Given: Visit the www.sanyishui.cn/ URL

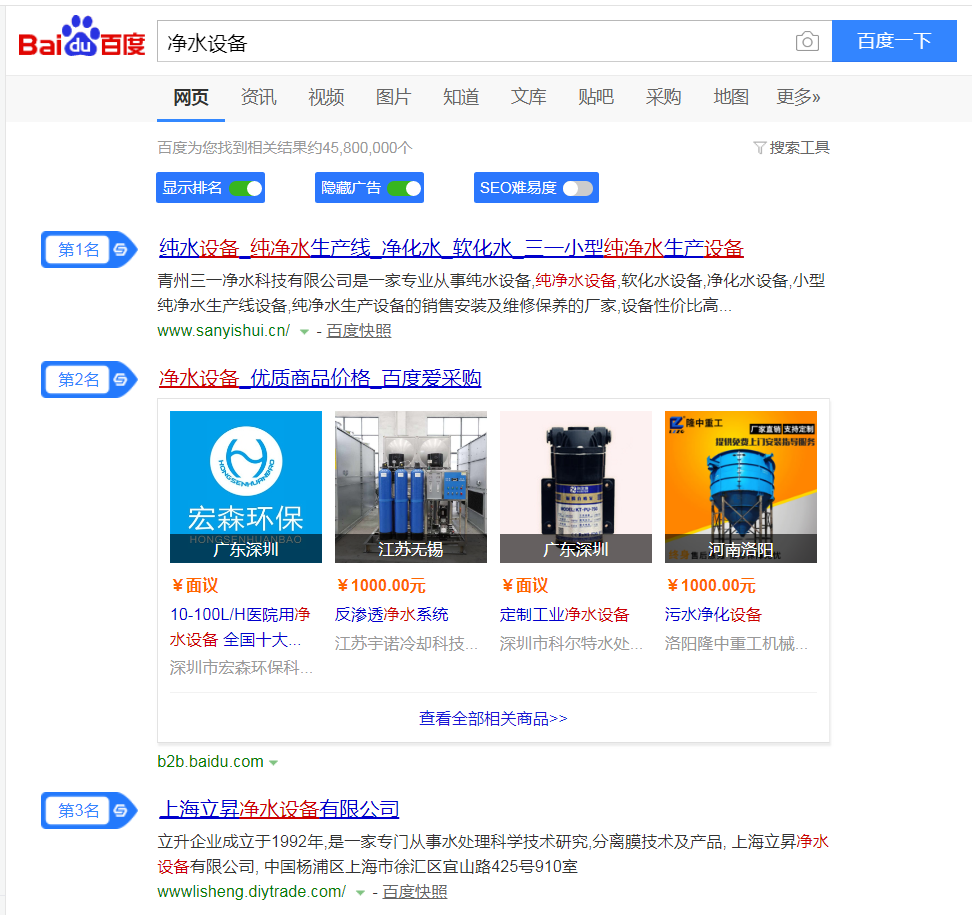Looking at the screenshot, I should pos(224,331).
